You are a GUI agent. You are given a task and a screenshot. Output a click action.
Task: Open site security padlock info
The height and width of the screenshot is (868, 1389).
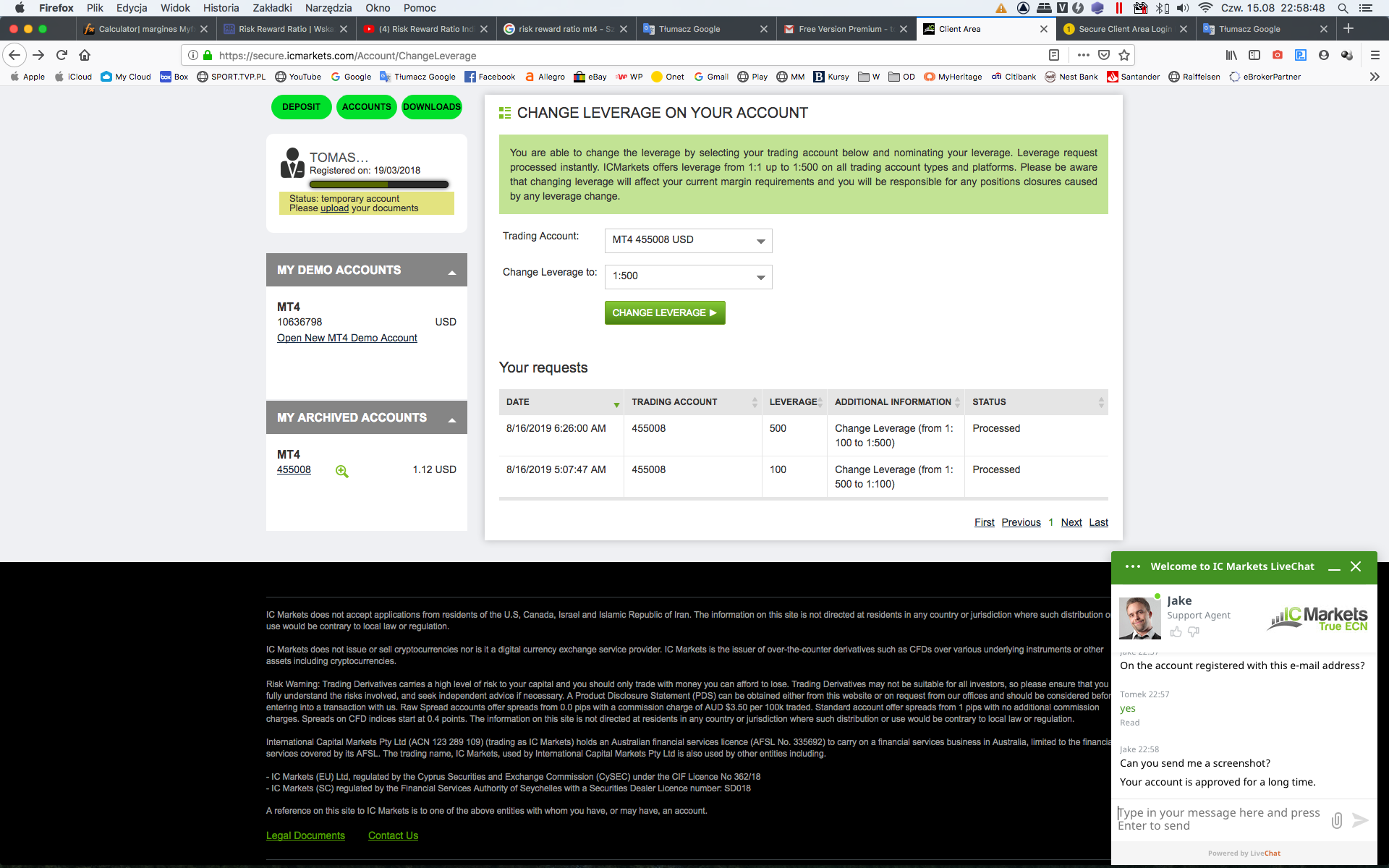(x=208, y=55)
